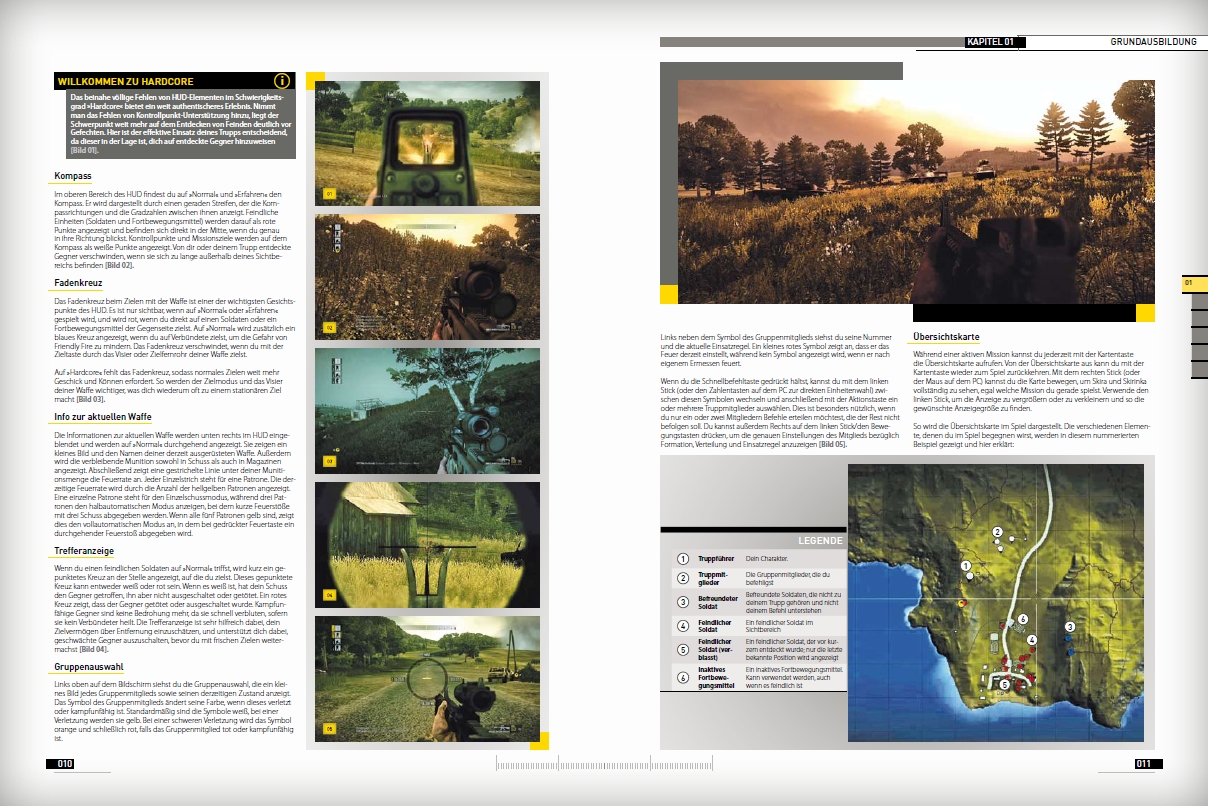Select the yellow '01' side tab
Viewport: 1208px width, 806px height.
coord(1194,284)
